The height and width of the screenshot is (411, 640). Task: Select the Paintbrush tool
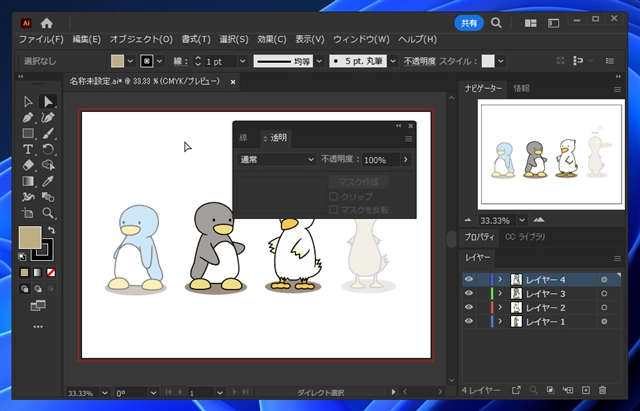[x=48, y=133]
